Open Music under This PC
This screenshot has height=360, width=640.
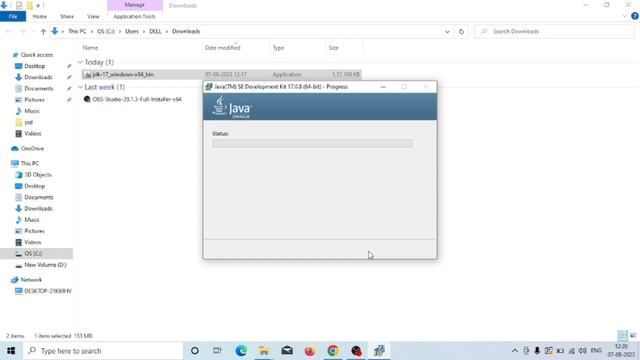tap(31, 220)
